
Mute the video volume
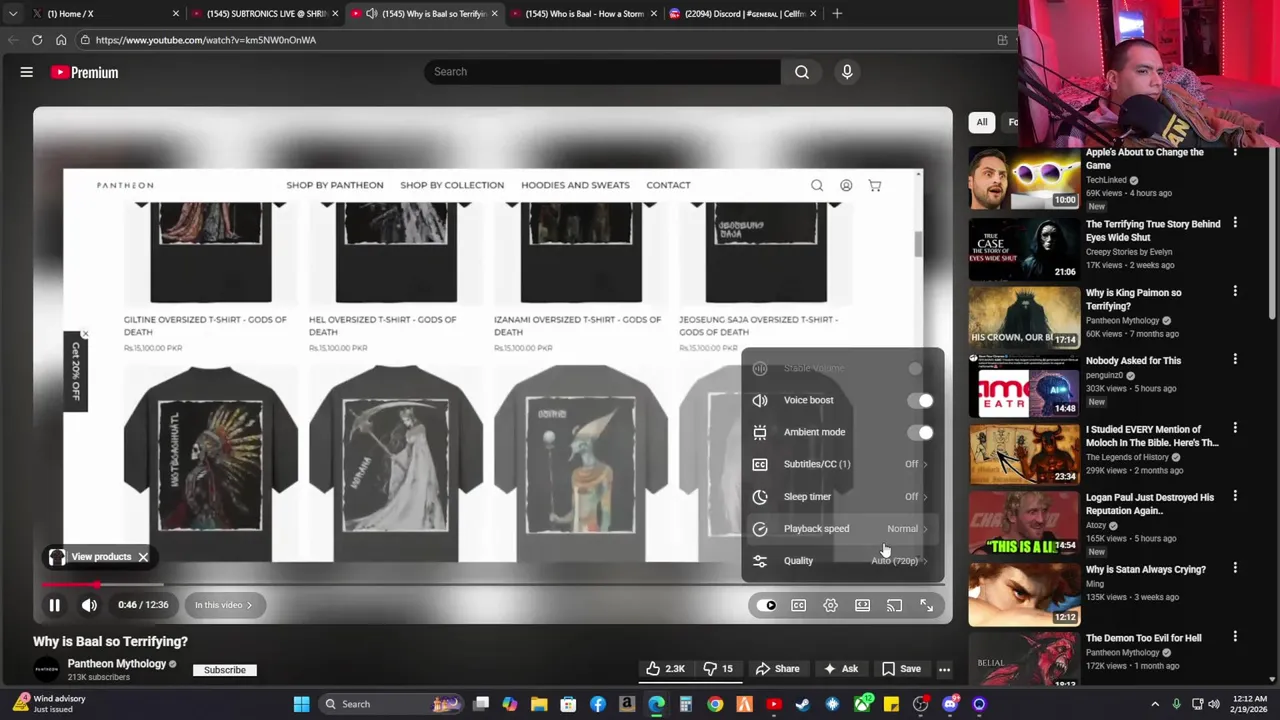89,605
